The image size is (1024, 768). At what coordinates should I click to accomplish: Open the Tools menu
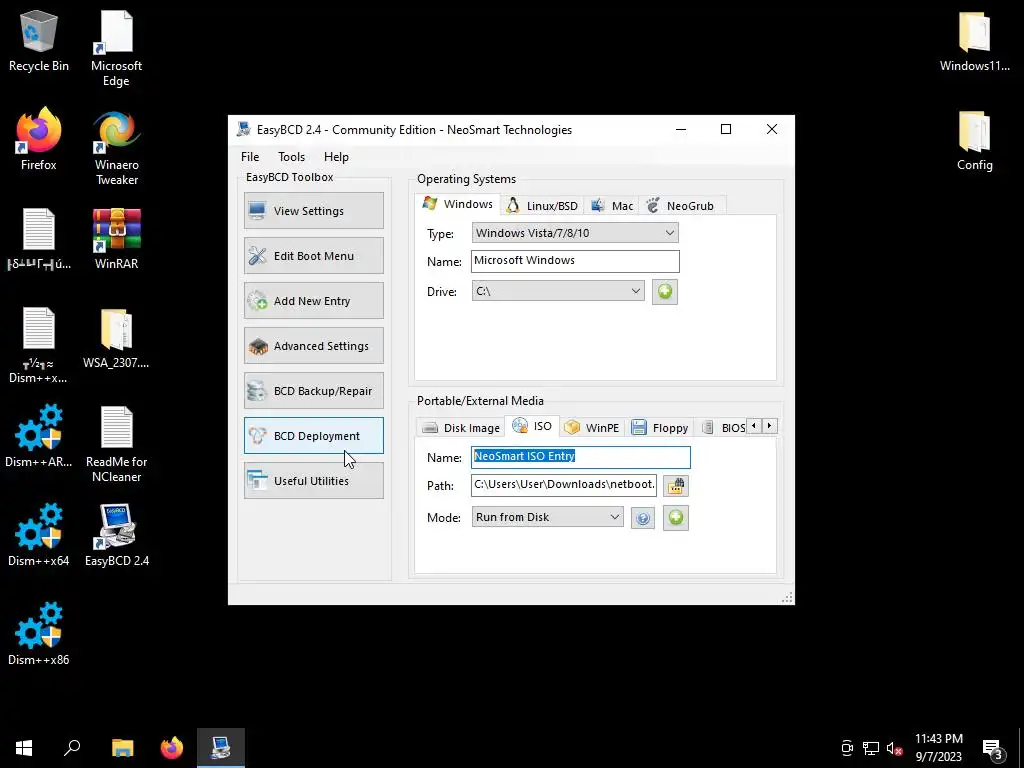coord(291,157)
